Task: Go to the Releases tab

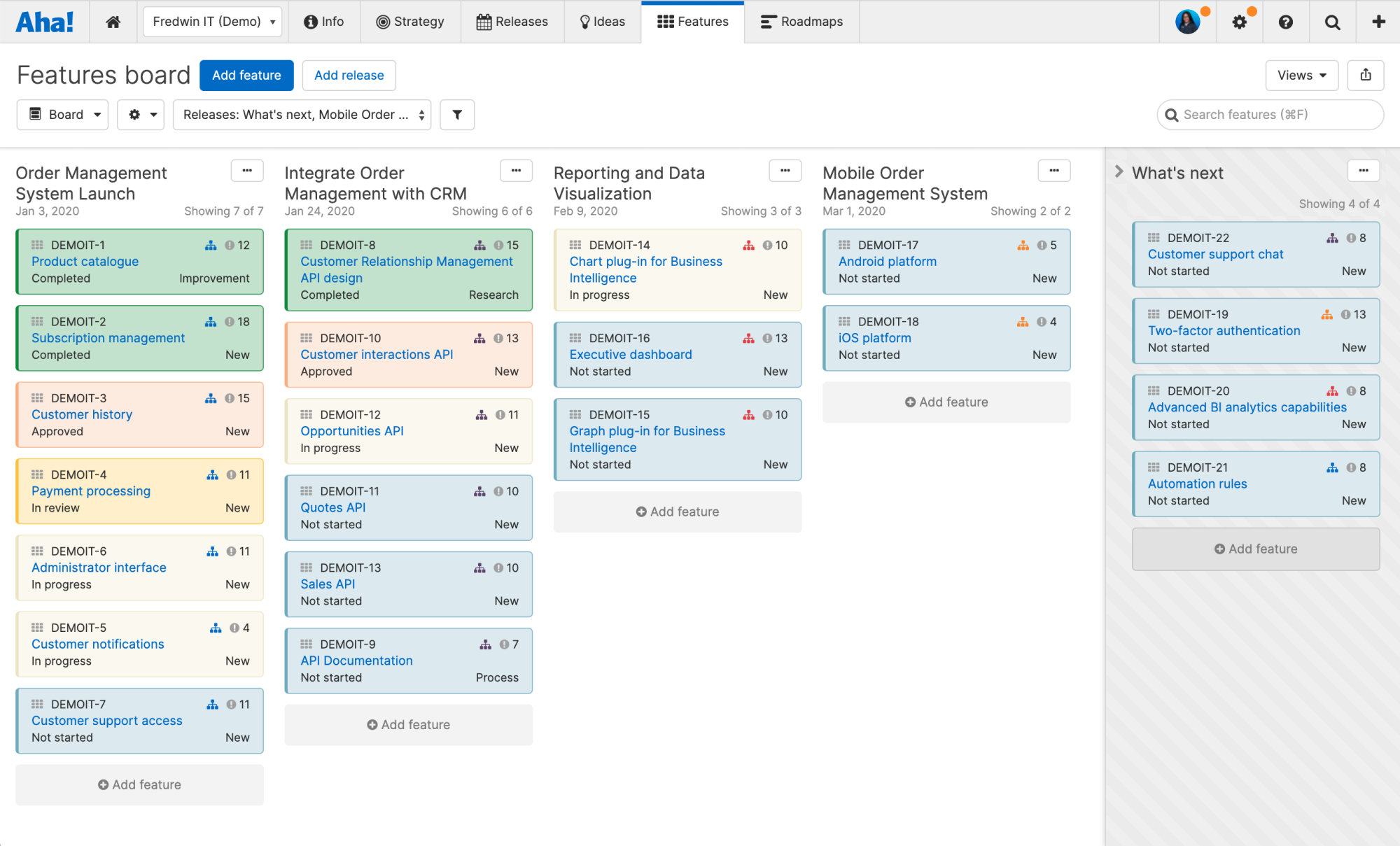Action: tap(512, 22)
